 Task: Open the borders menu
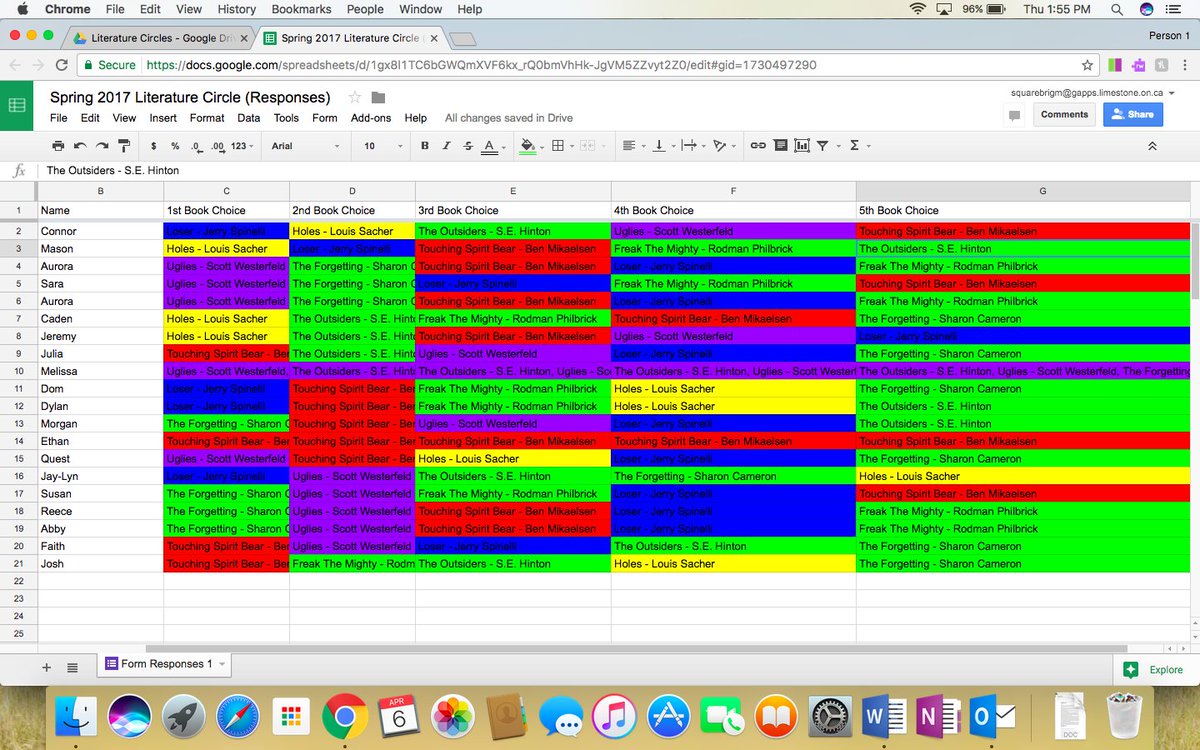560,146
